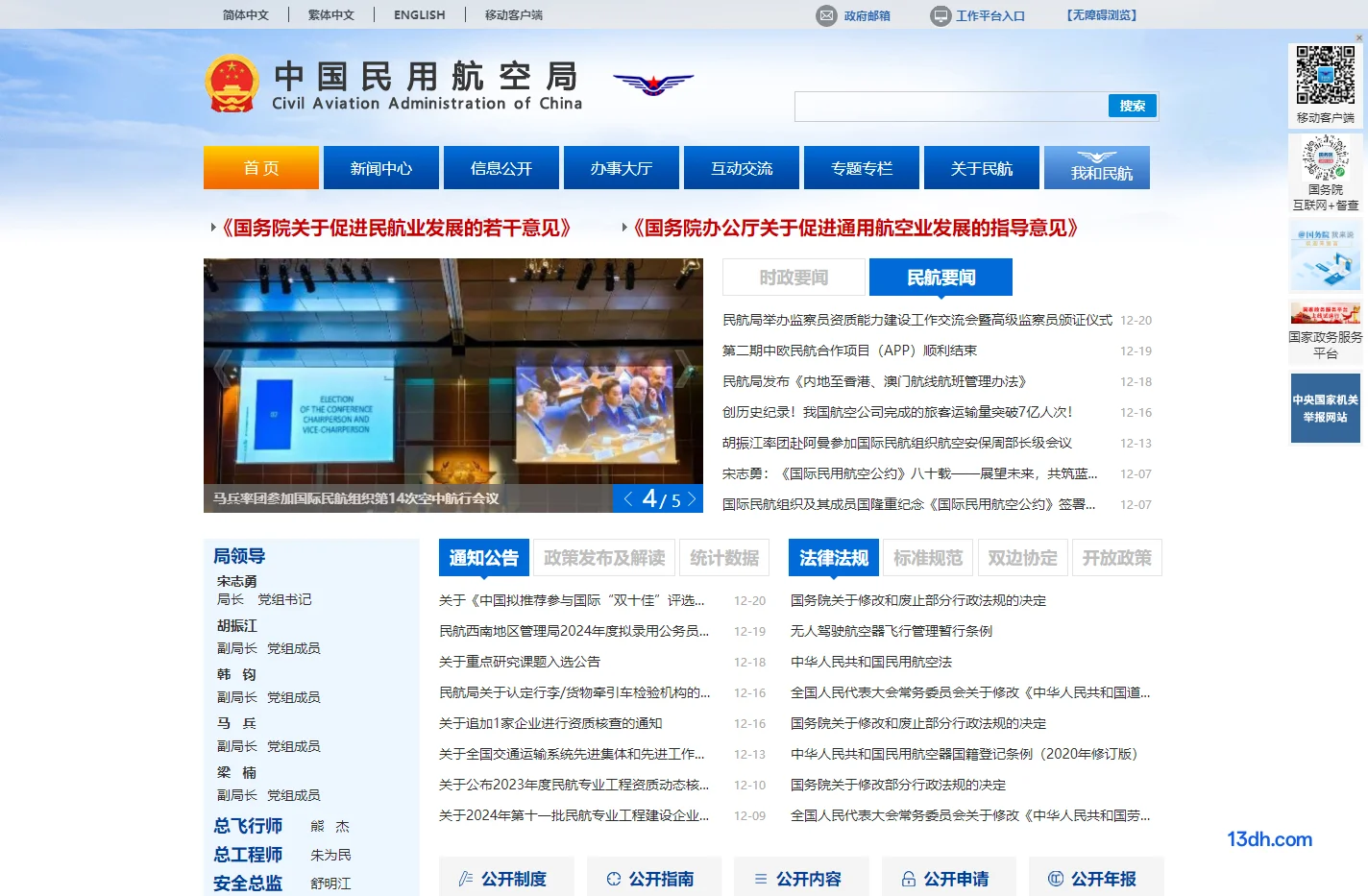Open the 关于民航 navigation menu
Viewport: 1368px width, 896px height.
tap(982, 168)
